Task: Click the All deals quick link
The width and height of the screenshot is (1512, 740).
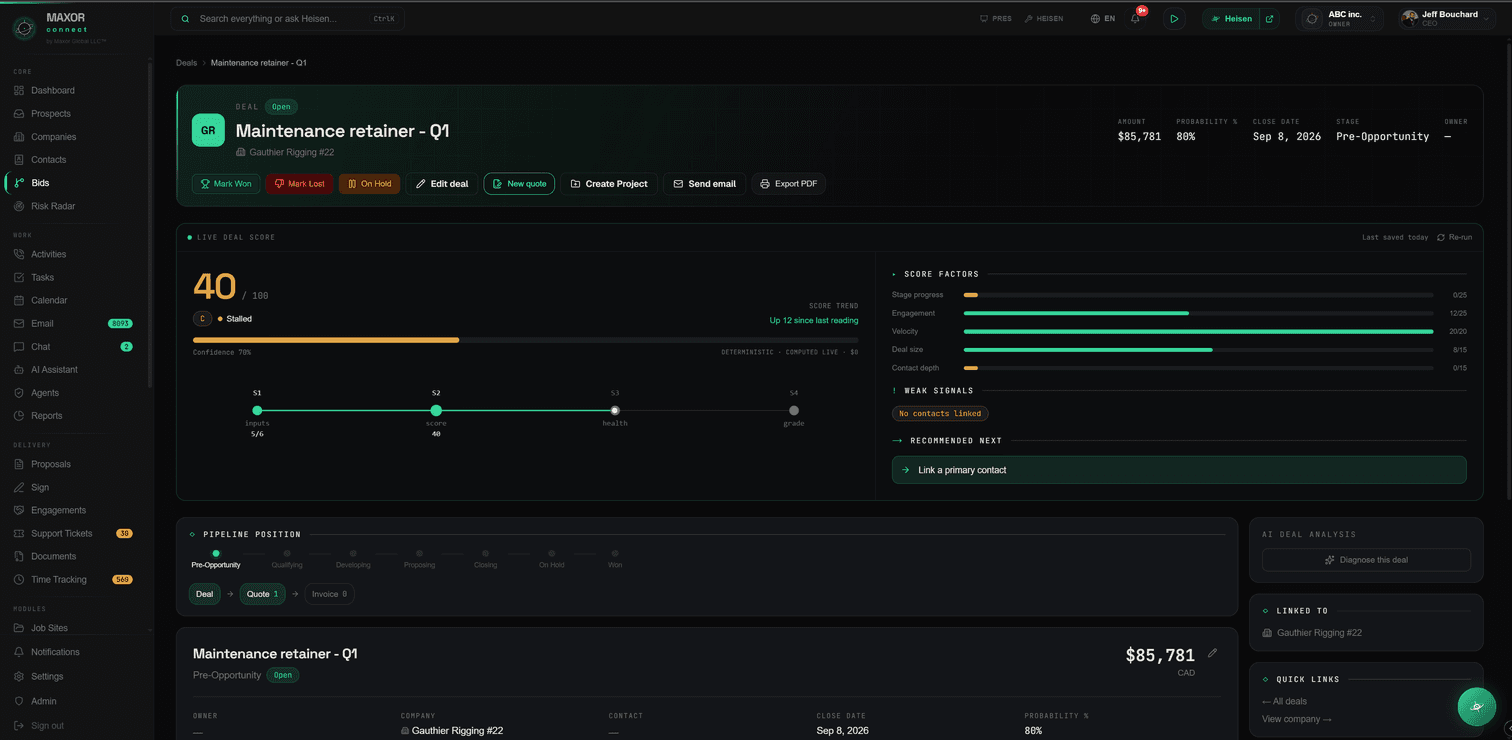Action: [x=1284, y=701]
